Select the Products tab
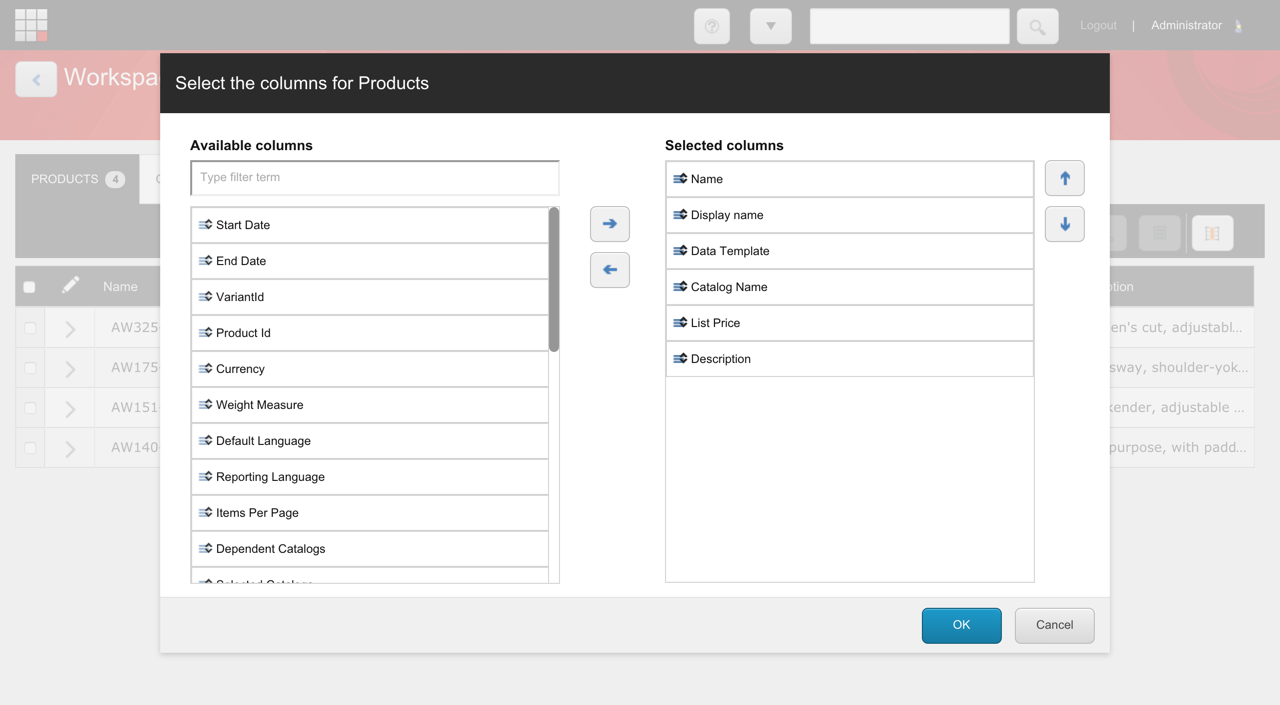This screenshot has width=1280, height=705. coord(77,179)
